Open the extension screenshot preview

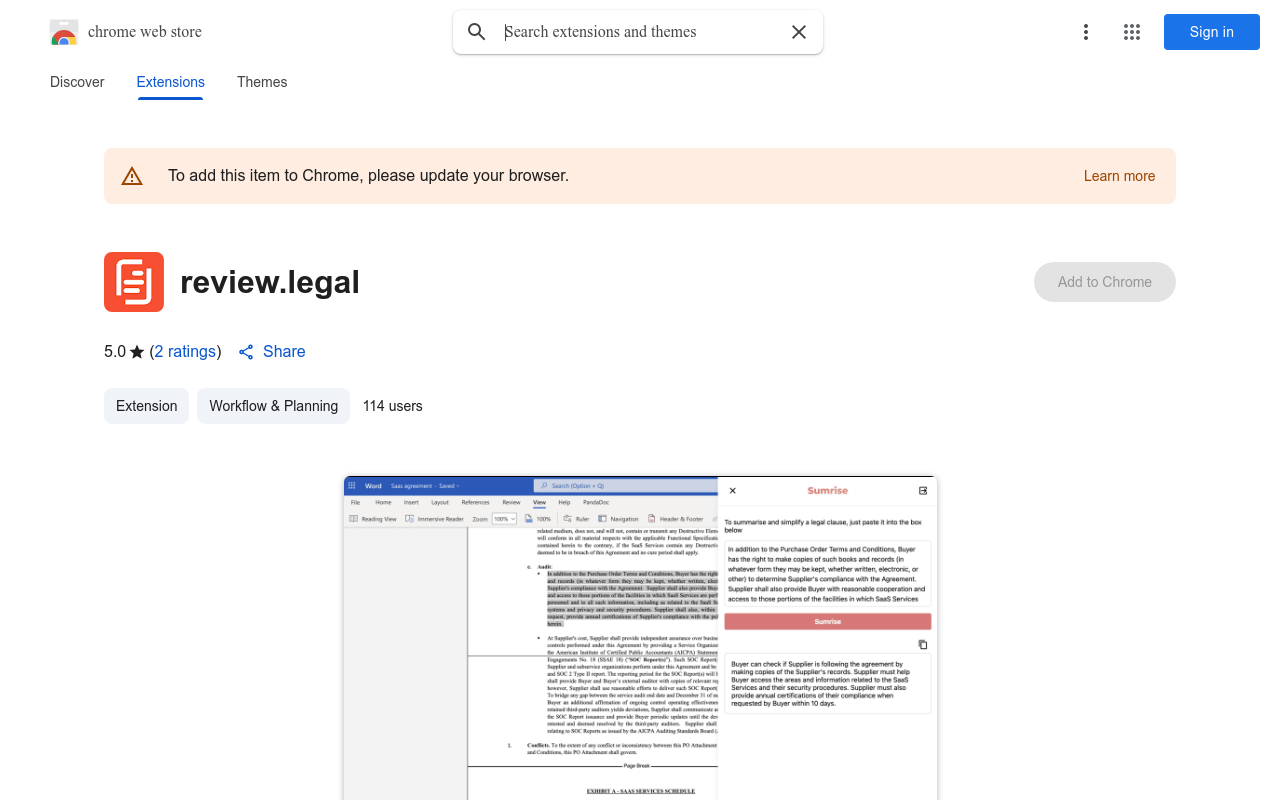click(640, 638)
